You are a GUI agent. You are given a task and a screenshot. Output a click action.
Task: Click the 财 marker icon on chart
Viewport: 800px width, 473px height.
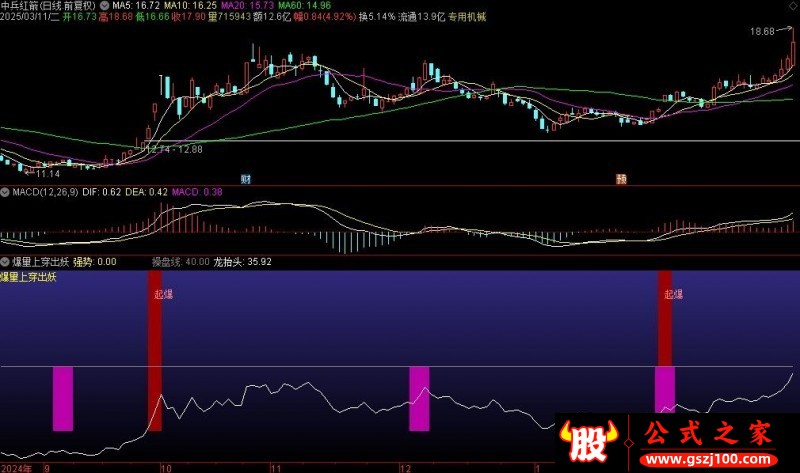point(246,179)
